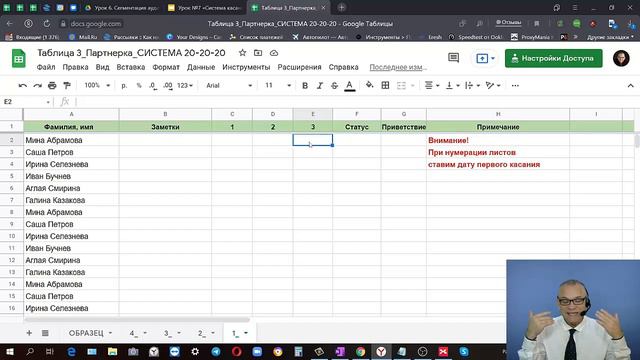
Task: Open horizontal align dropdown
Action: (x=431, y=85)
